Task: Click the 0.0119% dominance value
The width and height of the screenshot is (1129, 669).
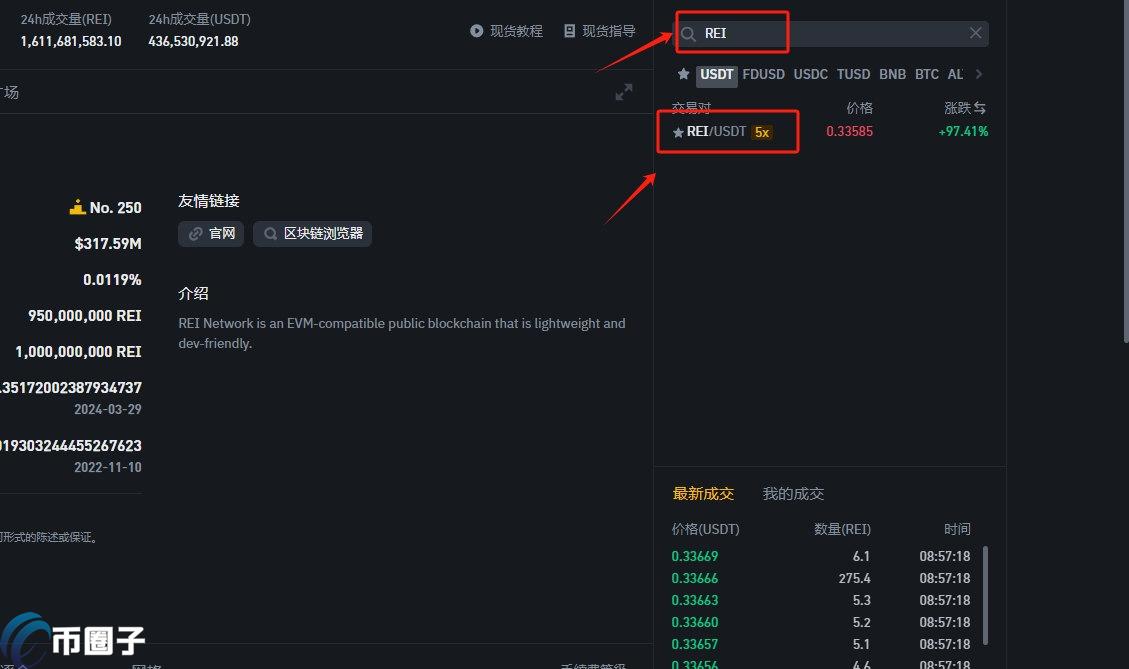Action: click(x=112, y=280)
